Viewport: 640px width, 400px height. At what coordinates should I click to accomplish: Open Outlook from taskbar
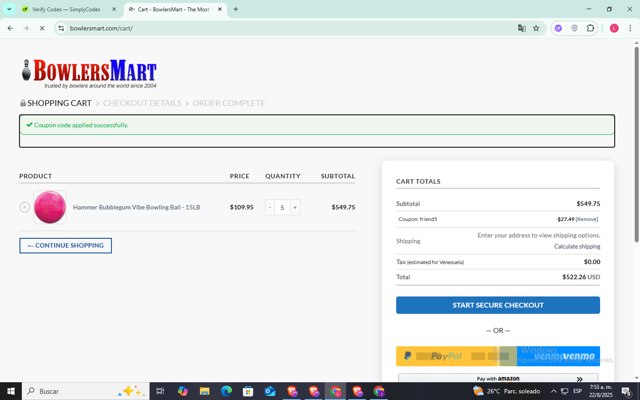[270, 391]
